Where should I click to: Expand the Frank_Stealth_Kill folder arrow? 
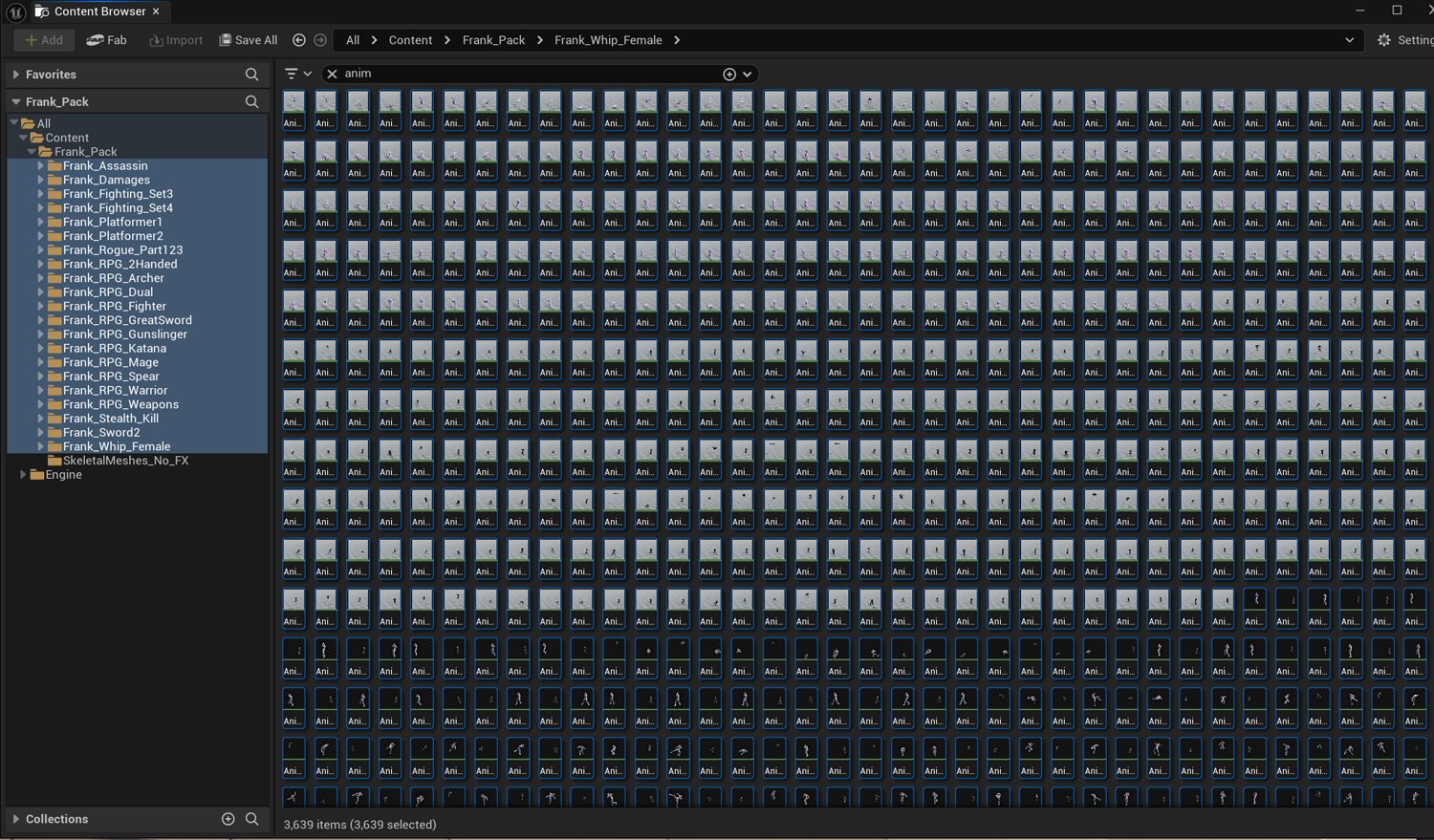click(41, 419)
